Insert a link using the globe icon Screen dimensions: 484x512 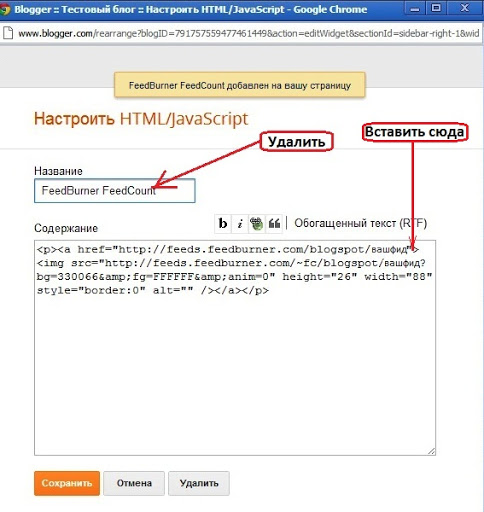(x=257, y=223)
